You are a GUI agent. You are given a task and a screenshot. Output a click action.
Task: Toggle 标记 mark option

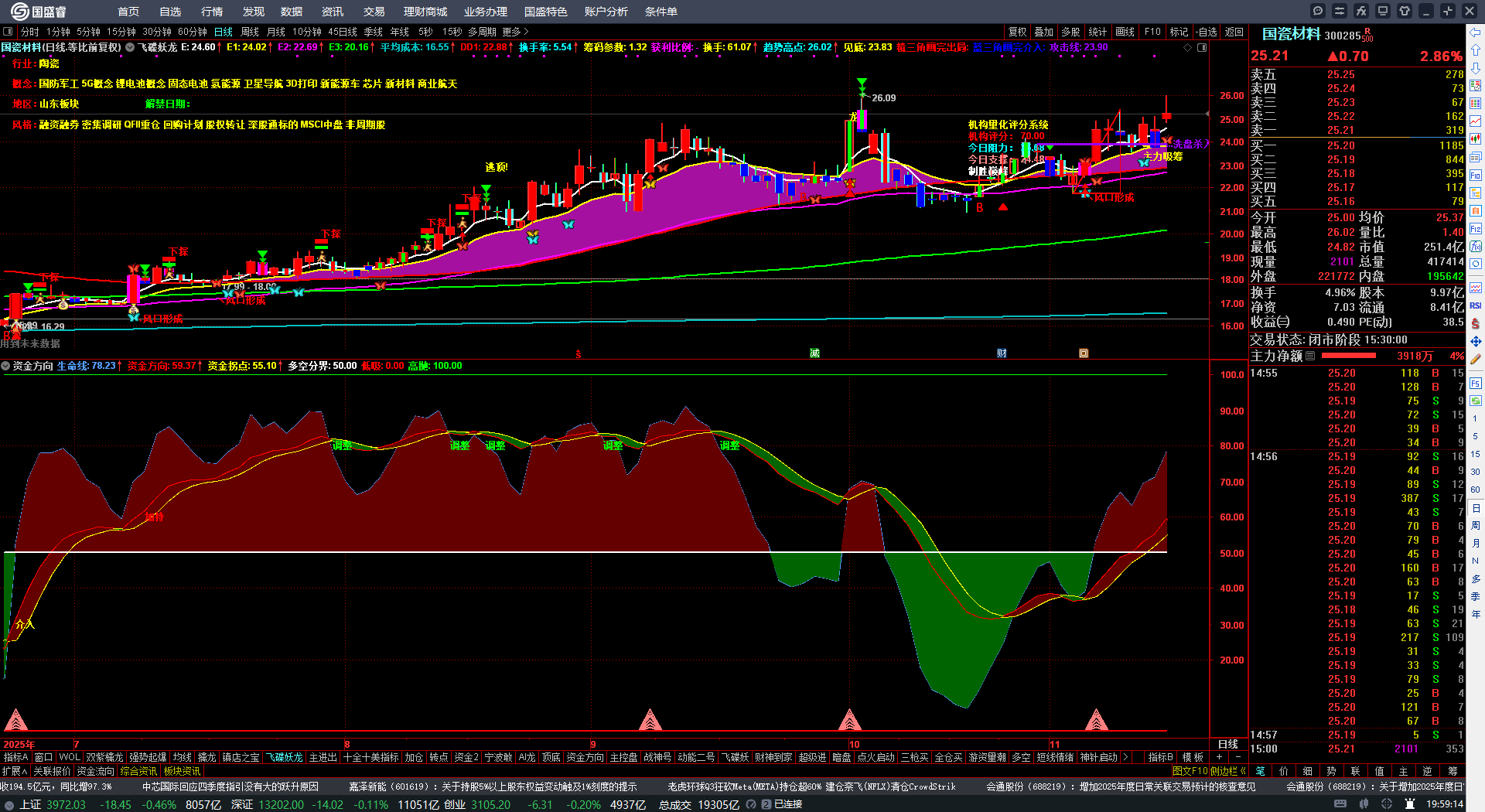[x=1179, y=32]
